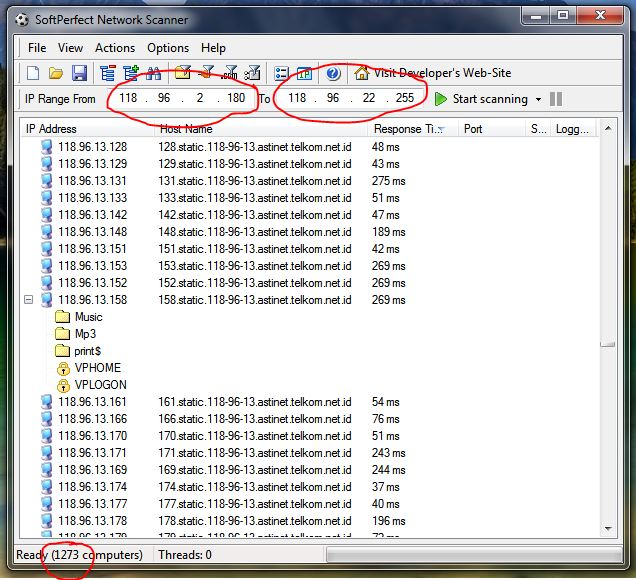Click the print$ folder icon
636x580 pixels.
pyautogui.click(x=62, y=350)
